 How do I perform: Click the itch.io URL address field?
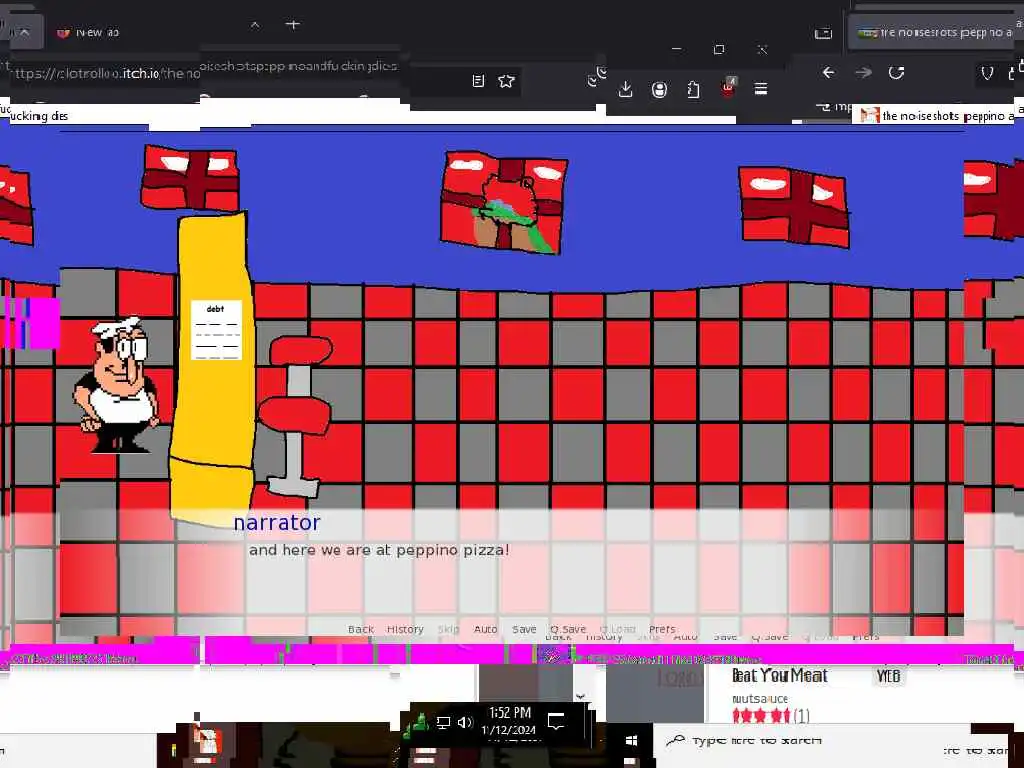[x=104, y=74]
